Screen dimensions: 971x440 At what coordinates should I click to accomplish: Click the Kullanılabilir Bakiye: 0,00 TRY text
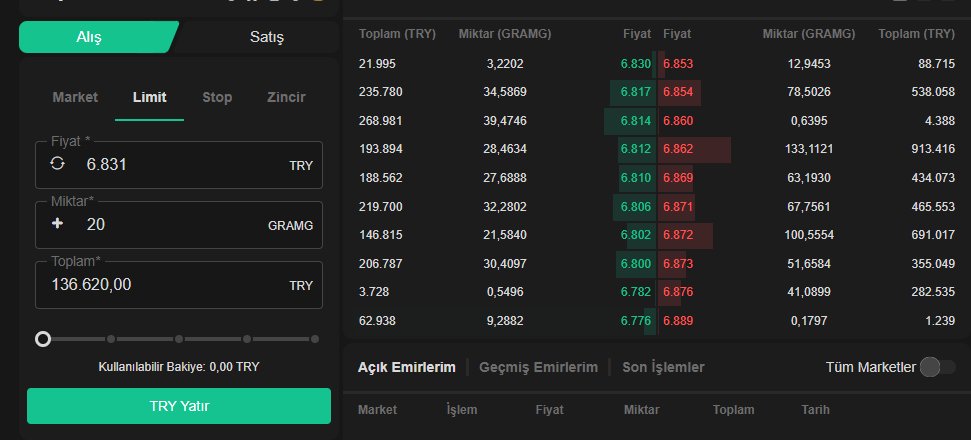(179, 367)
